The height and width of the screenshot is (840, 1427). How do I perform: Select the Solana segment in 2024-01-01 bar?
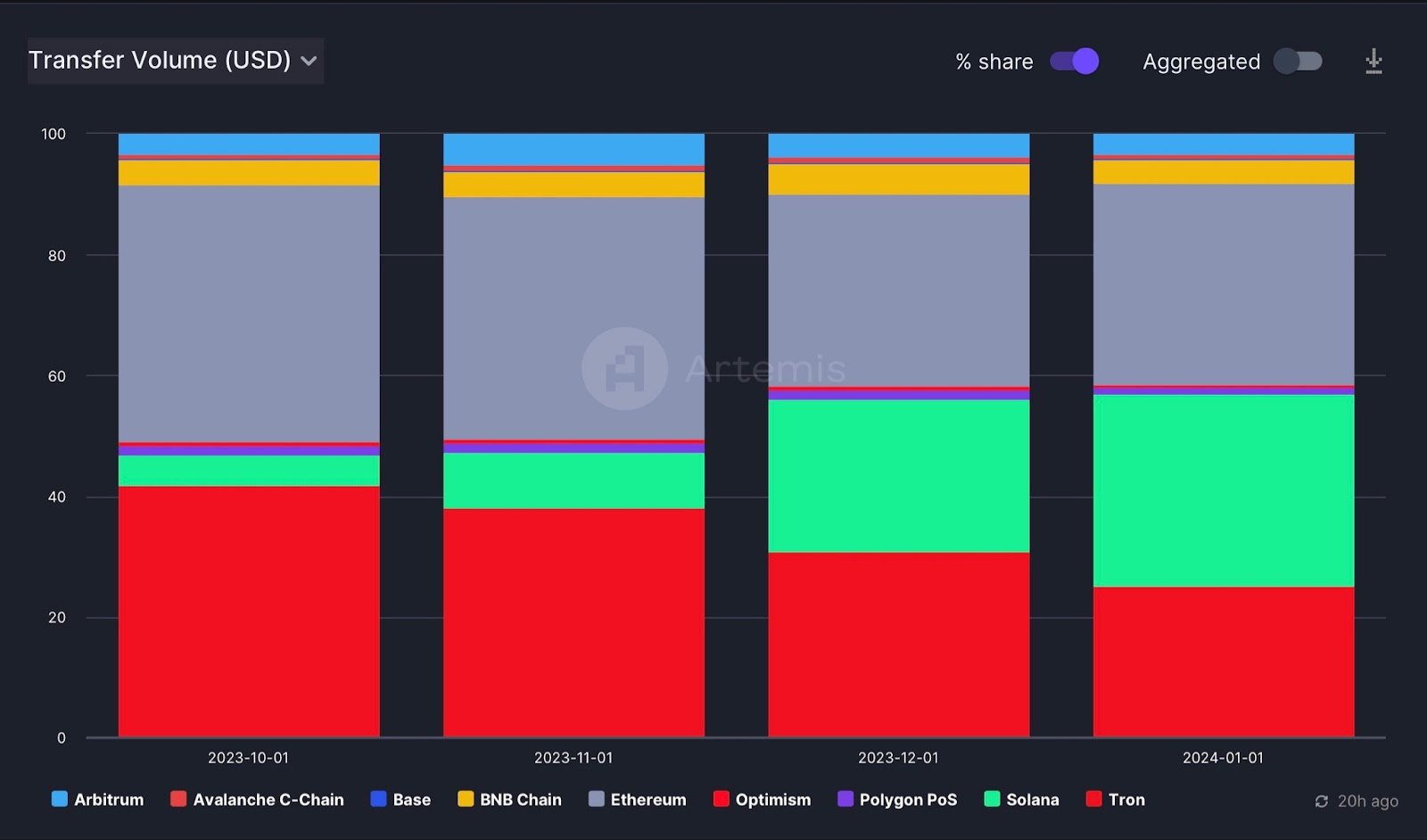pos(1224,490)
